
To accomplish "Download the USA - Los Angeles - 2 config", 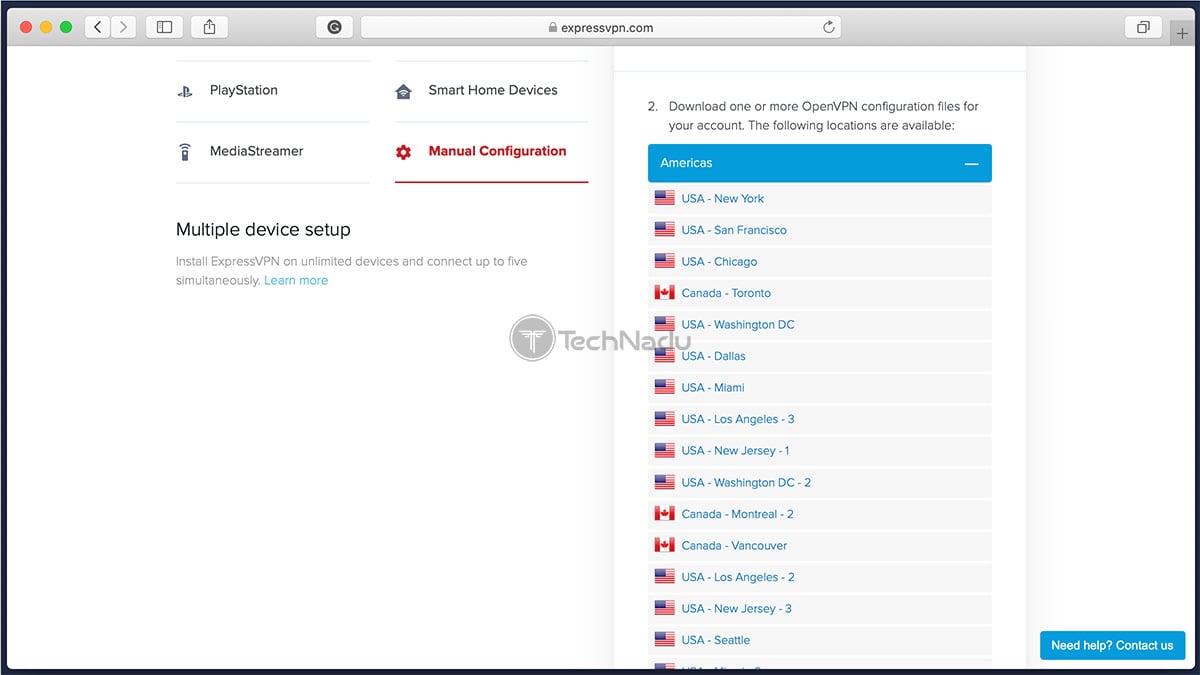I will pos(738,576).
